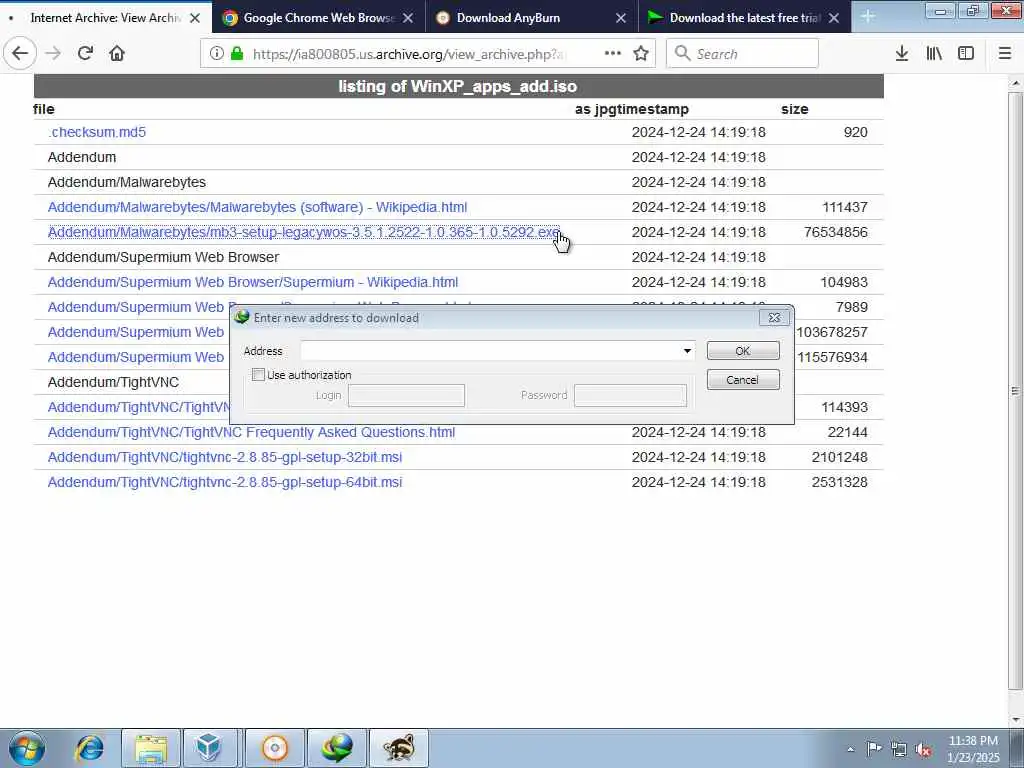Open the Firefox hamburger menu

pyautogui.click(x=1005, y=54)
